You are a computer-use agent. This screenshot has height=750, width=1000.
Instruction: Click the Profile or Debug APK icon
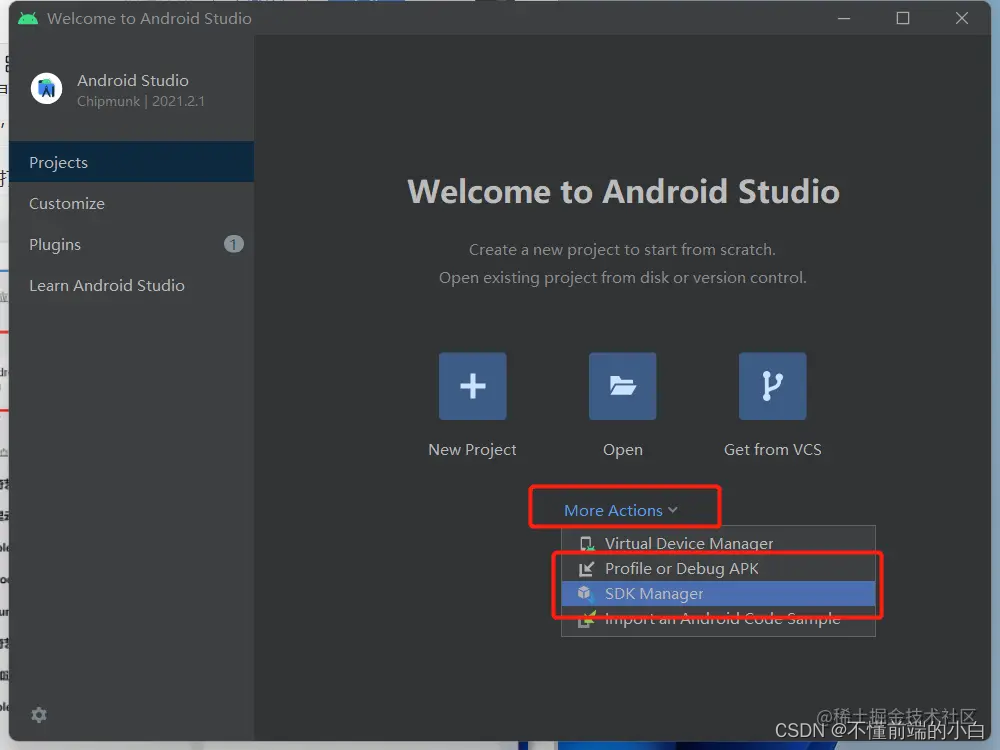click(x=586, y=569)
